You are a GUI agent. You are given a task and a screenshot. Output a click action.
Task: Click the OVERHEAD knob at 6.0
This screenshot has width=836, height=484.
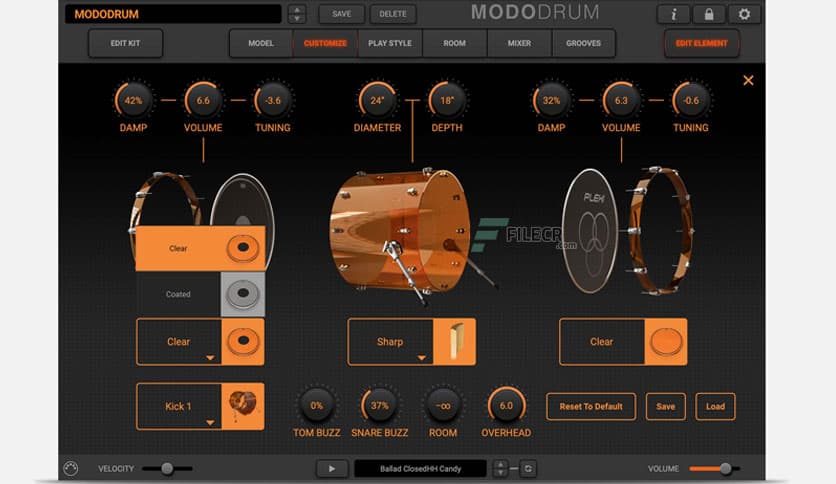click(506, 406)
